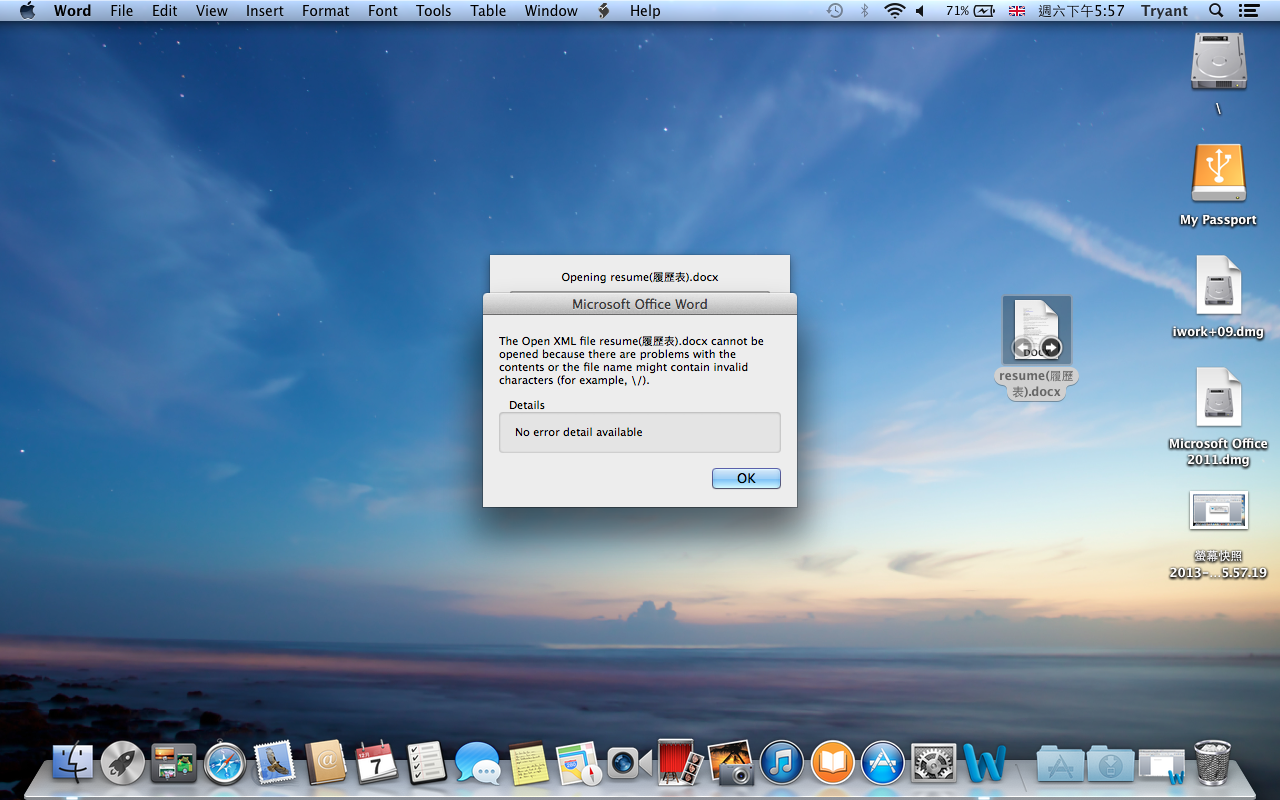Open the Help menu

tap(645, 11)
